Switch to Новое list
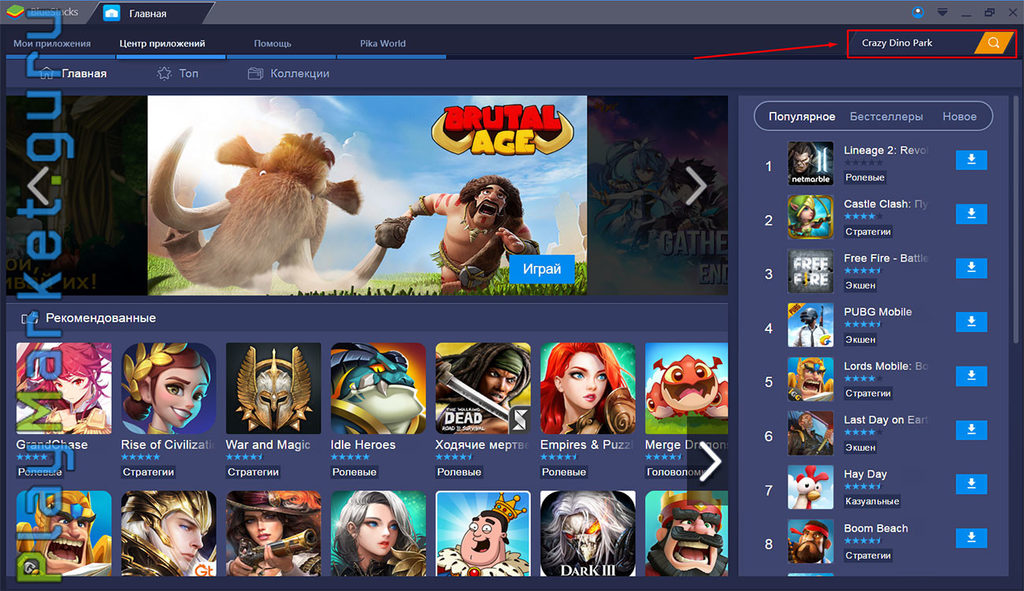The width and height of the screenshot is (1024, 591). [959, 117]
